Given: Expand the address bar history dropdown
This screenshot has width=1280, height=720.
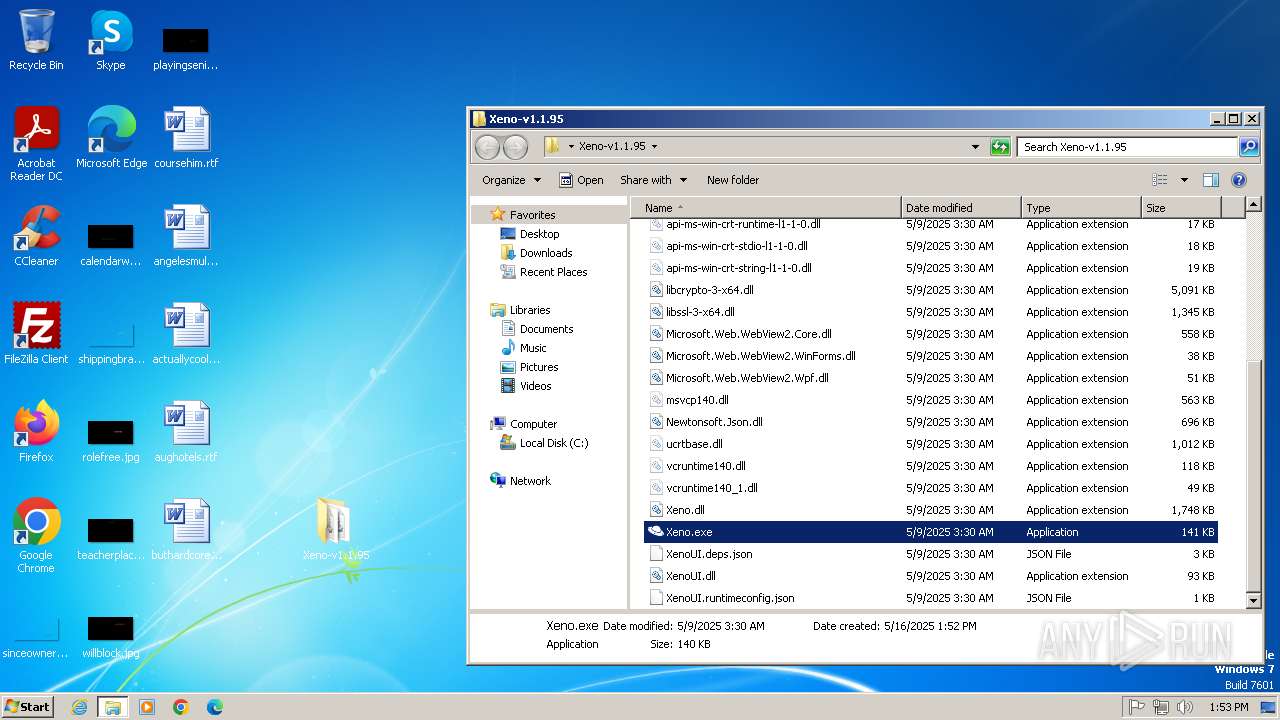Looking at the screenshot, I should tap(975, 147).
